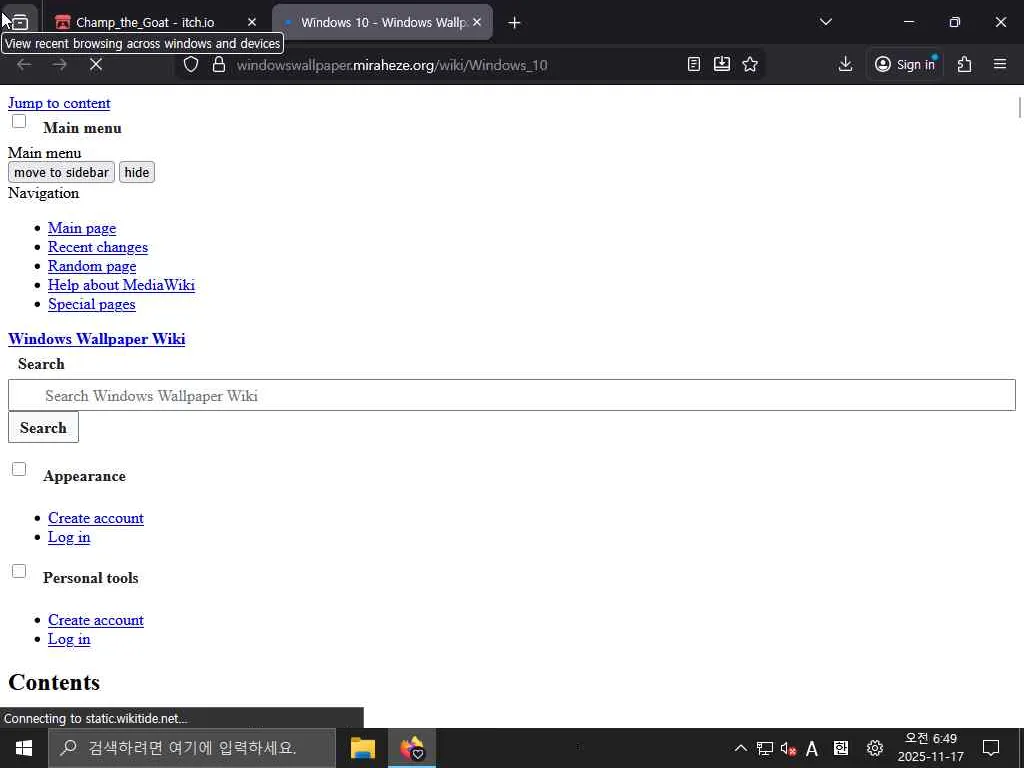The height and width of the screenshot is (768, 1024).
Task: Toggle reader view icon
Action: pyautogui.click(x=694, y=64)
